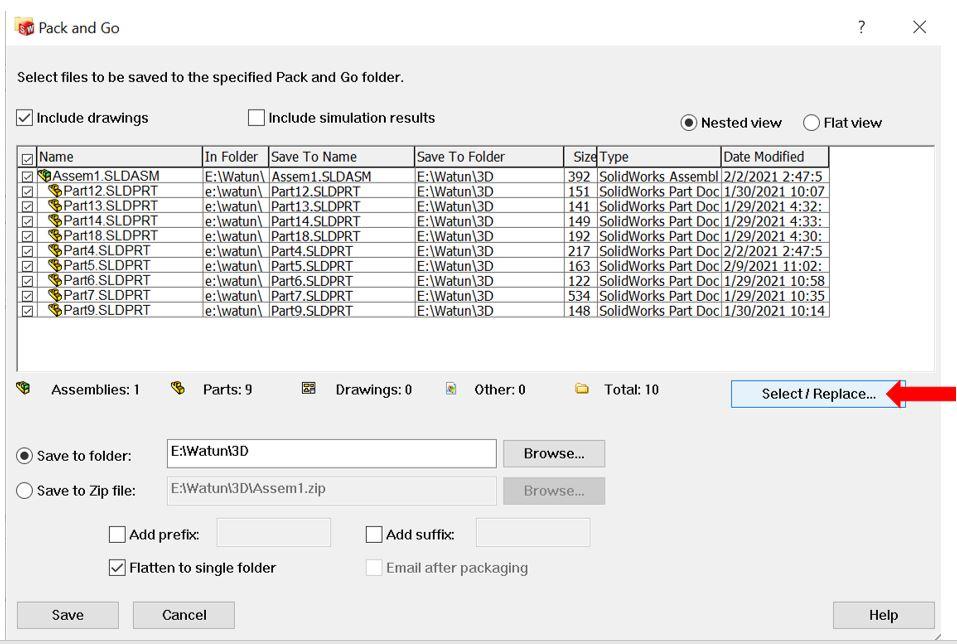Cancel the Pack and Go dialog
The width and height of the screenshot is (957, 644).
point(183,615)
